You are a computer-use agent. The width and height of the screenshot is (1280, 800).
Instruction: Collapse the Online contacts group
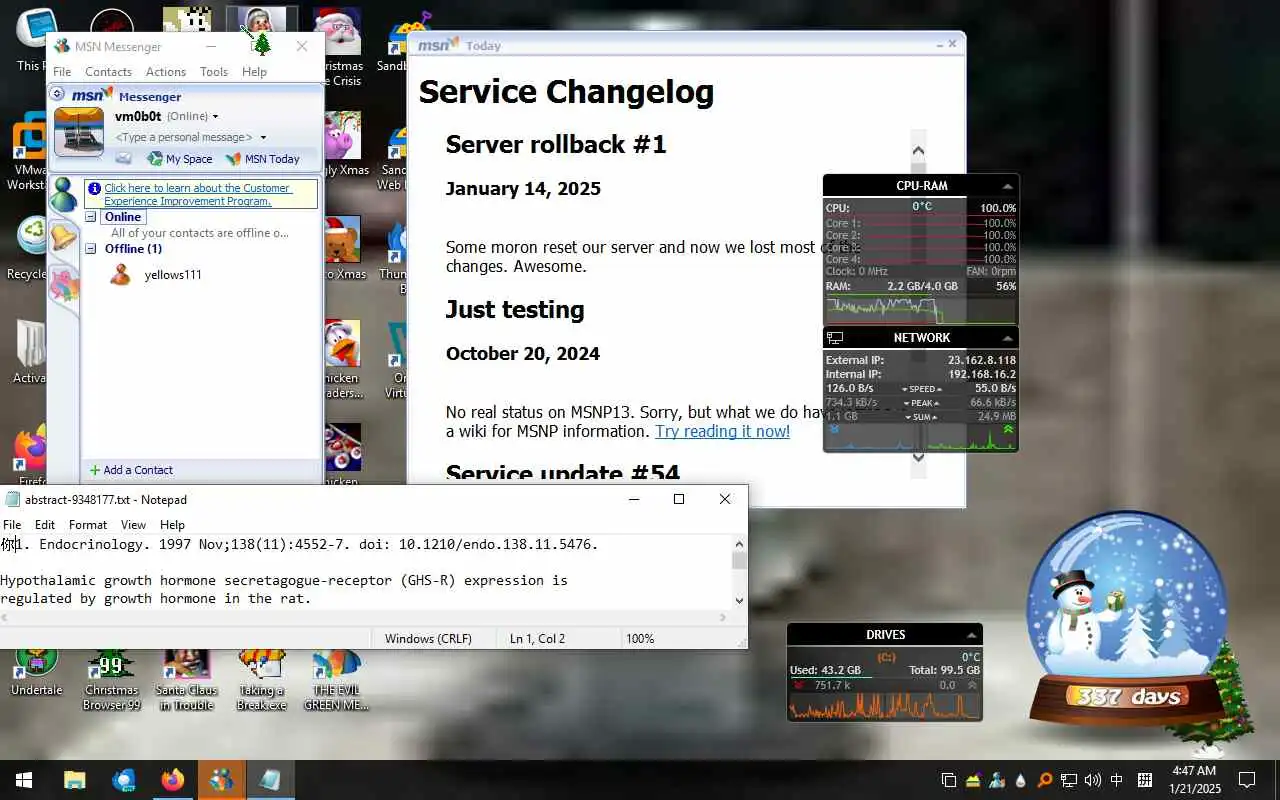pyautogui.click(x=90, y=217)
